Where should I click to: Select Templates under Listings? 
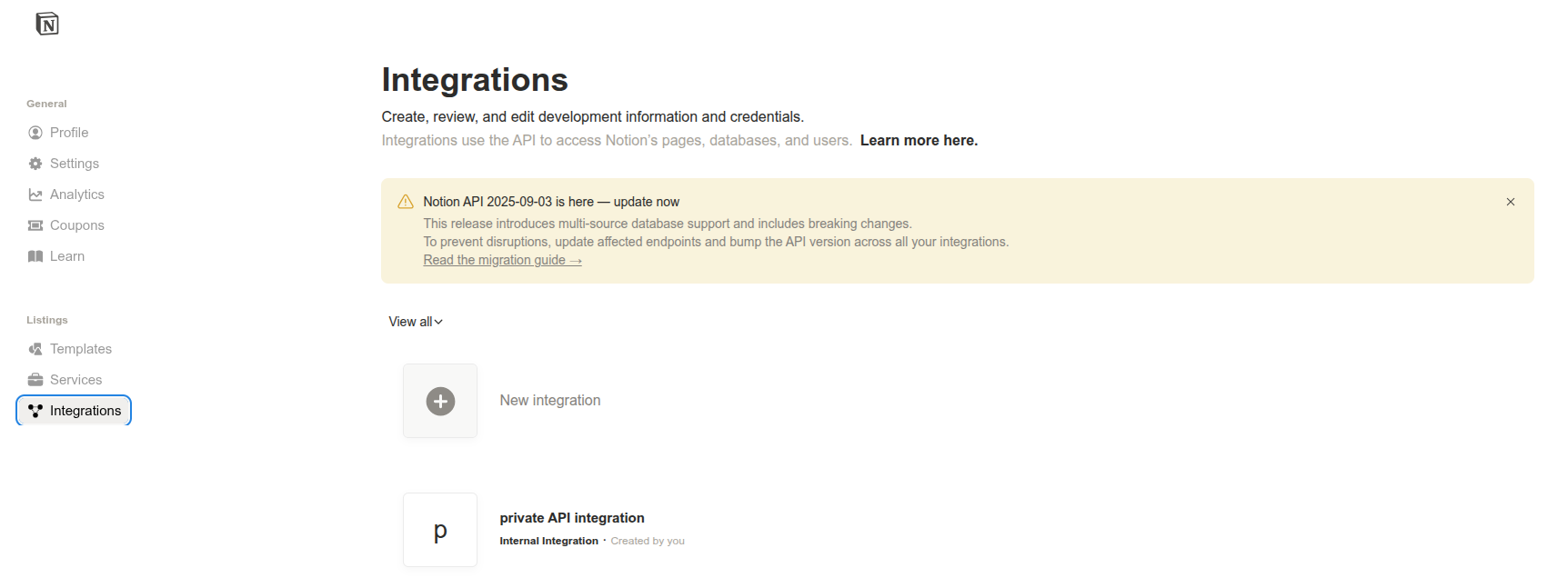pos(80,349)
